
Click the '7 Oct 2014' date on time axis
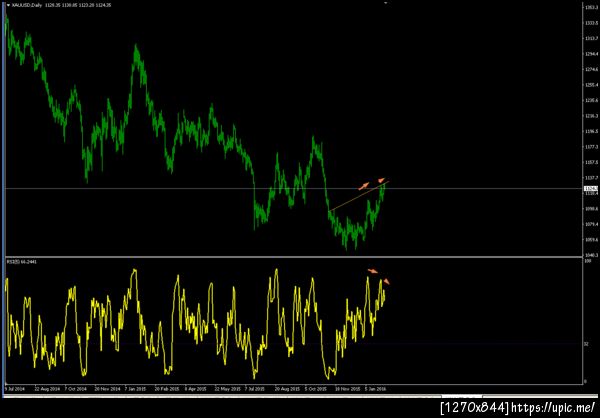(x=75, y=388)
